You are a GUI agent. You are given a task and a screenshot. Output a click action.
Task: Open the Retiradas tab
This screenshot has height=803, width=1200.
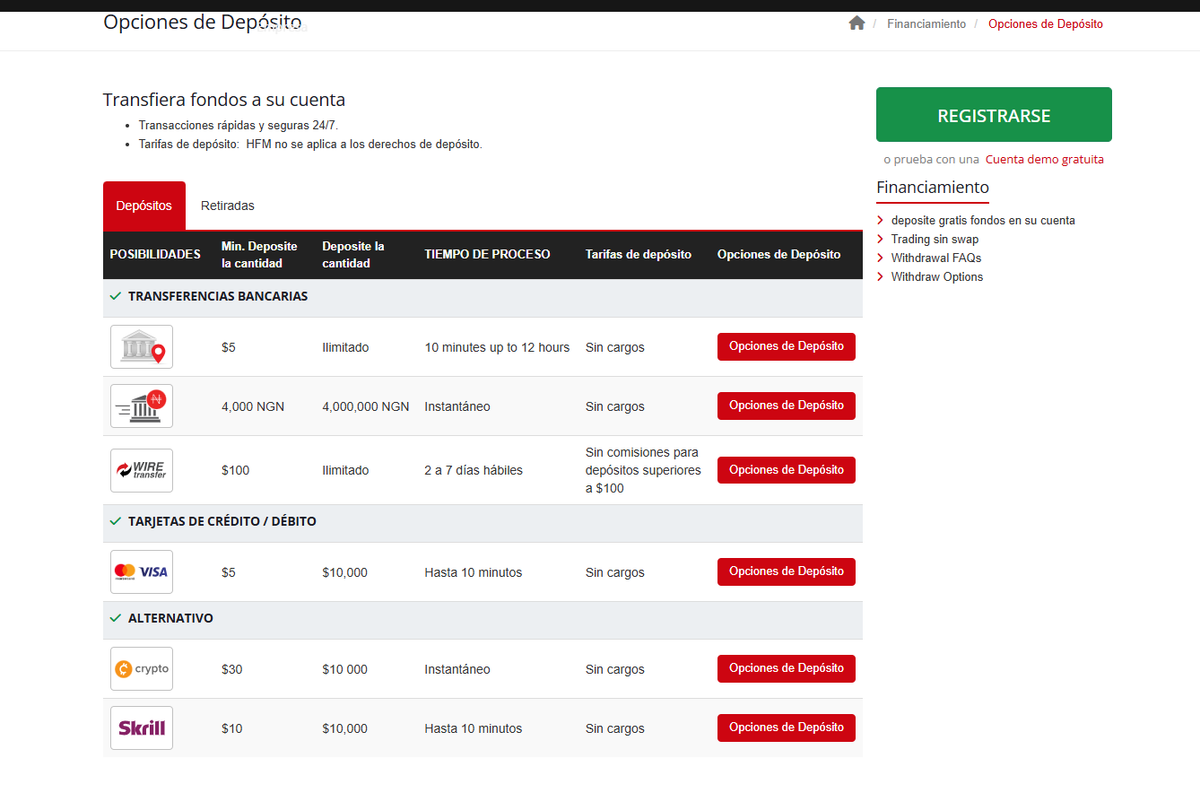click(x=228, y=206)
